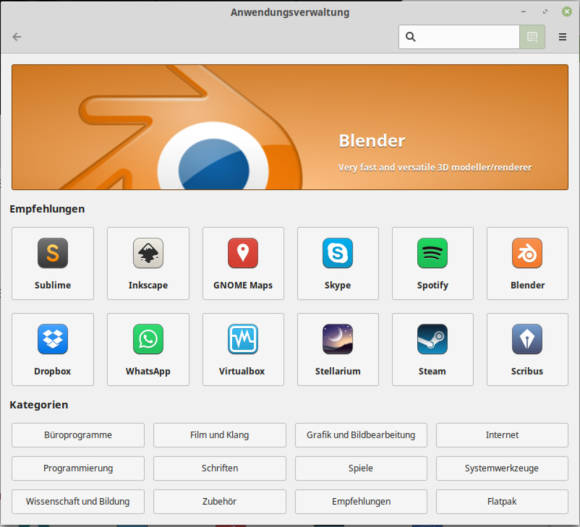Select the Inkscape icon

148,253
